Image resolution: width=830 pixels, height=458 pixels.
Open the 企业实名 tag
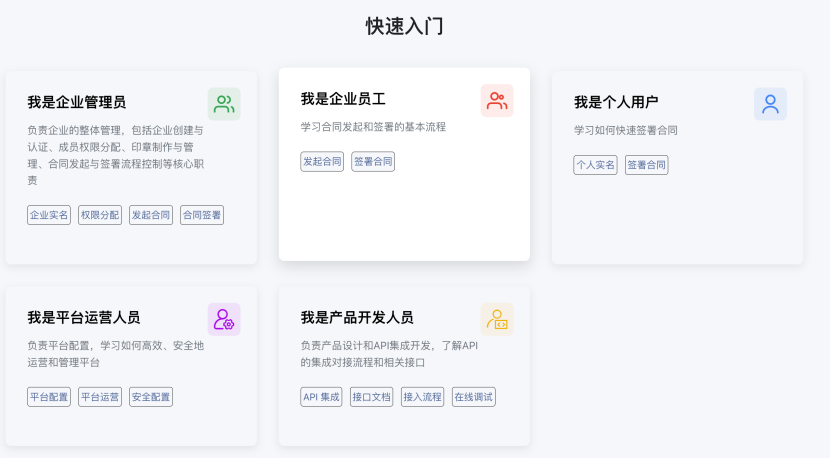(49, 215)
